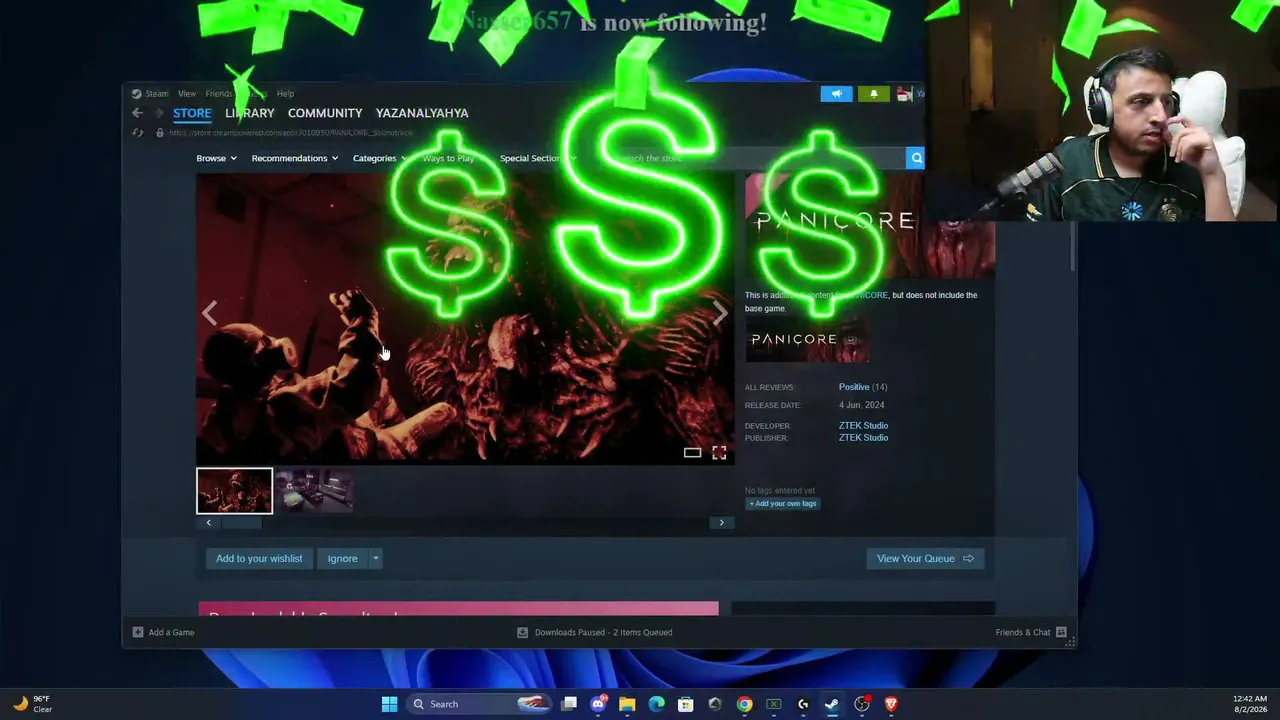1280x720 pixels.
Task: Click the Steam page vertical scrollbar
Action: [x=1073, y=245]
